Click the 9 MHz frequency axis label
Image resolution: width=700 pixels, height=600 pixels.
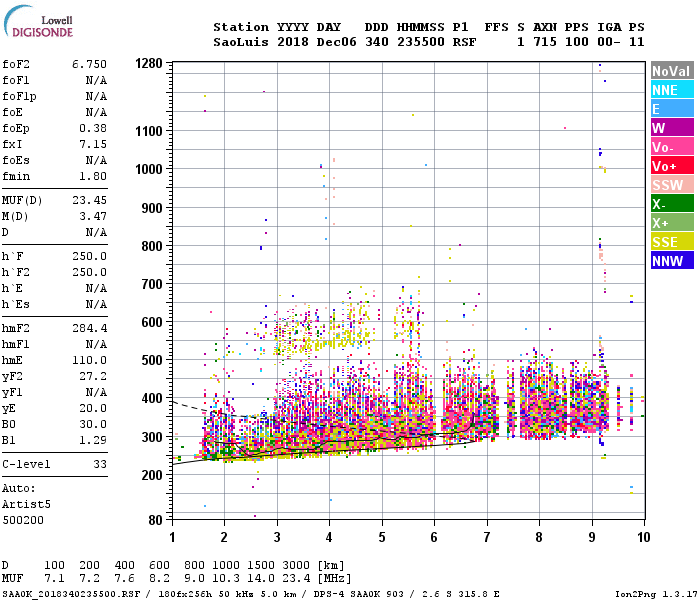click(x=592, y=537)
